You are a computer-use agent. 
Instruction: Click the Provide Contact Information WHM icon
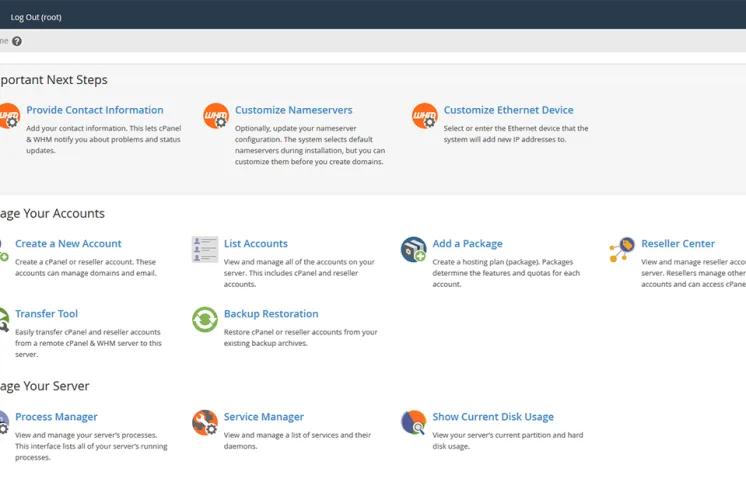click(x=10, y=116)
